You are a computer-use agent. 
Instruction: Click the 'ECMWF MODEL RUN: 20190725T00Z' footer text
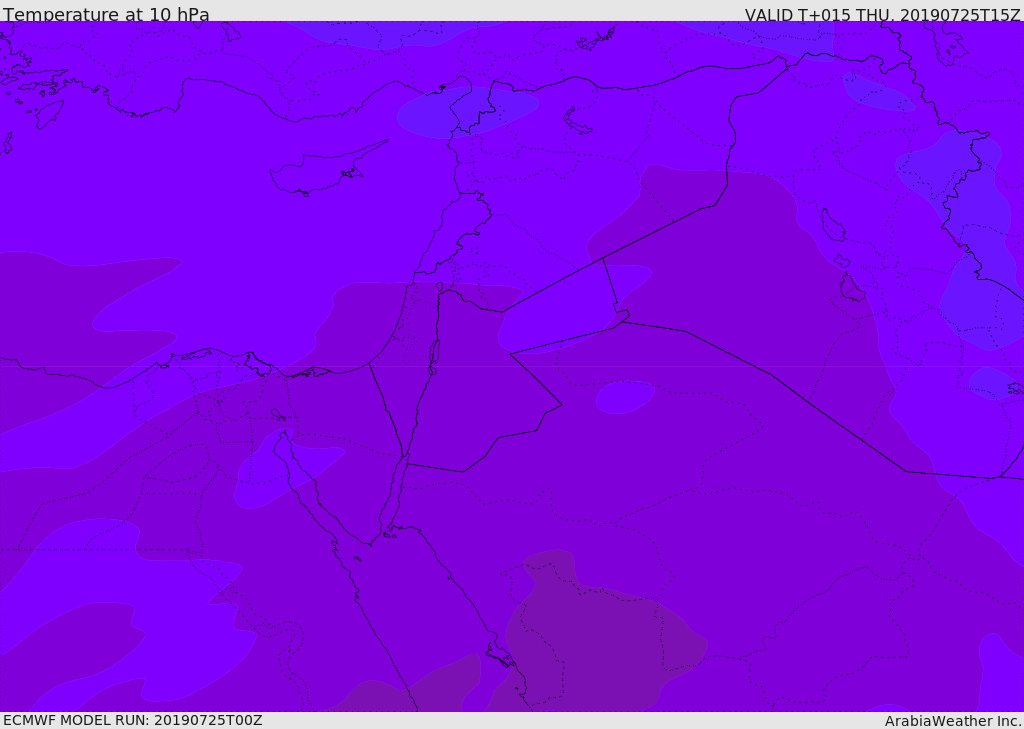[133, 720]
